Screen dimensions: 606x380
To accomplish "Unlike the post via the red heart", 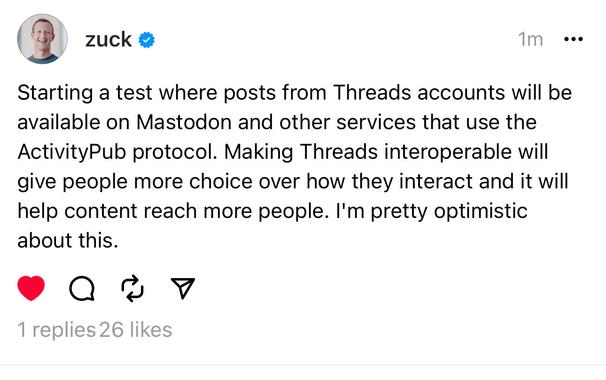I will [31, 288].
